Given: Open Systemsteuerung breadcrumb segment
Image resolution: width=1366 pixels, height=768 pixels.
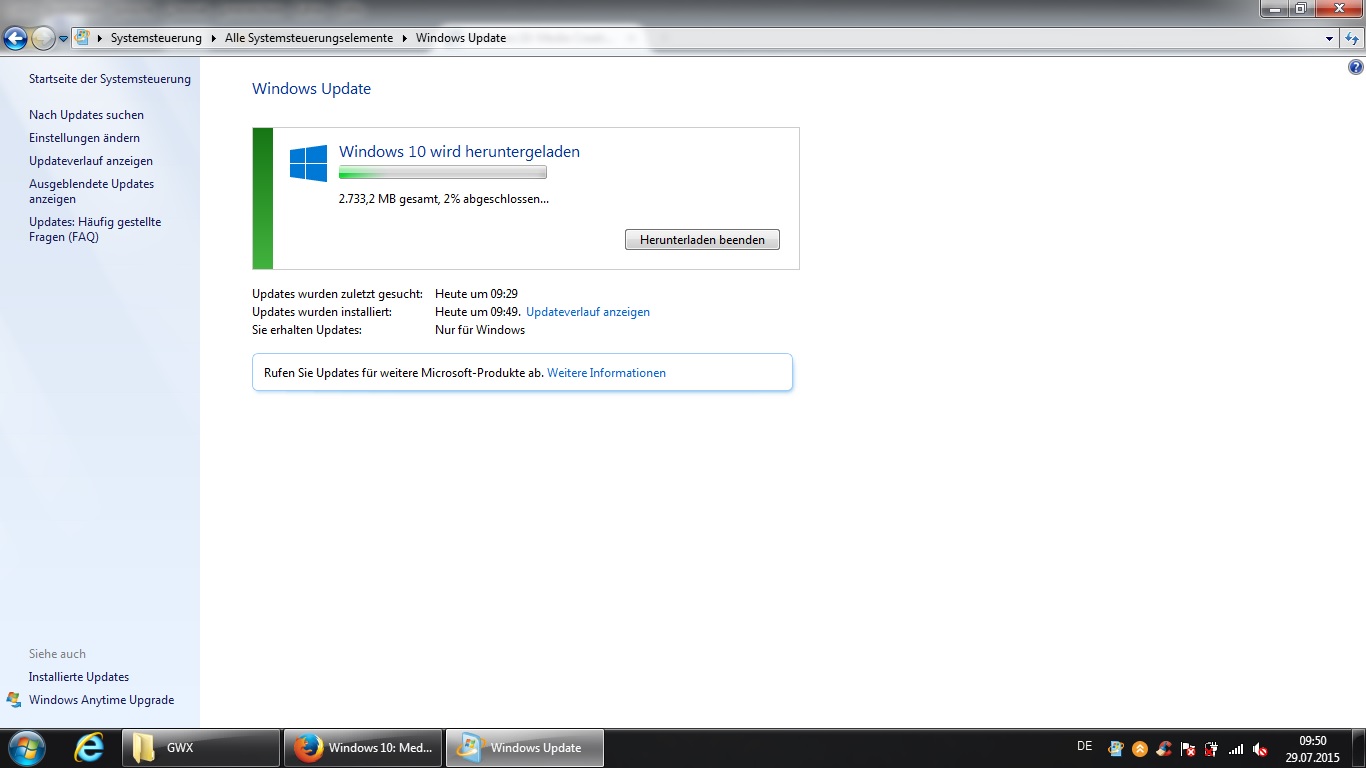Looking at the screenshot, I should tap(156, 38).
